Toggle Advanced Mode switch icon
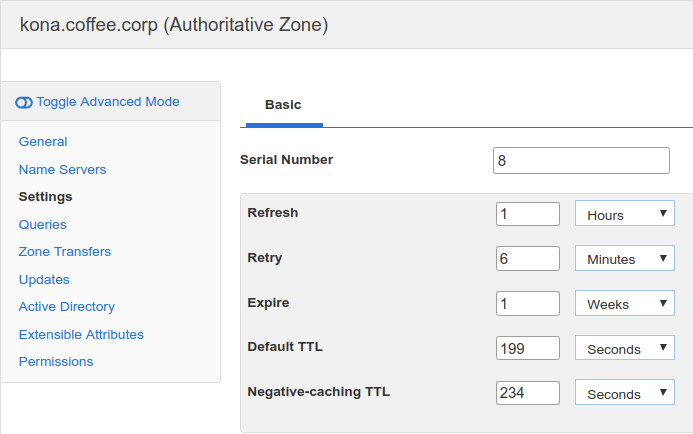Viewport: 693px width, 434px height. pos(24,102)
